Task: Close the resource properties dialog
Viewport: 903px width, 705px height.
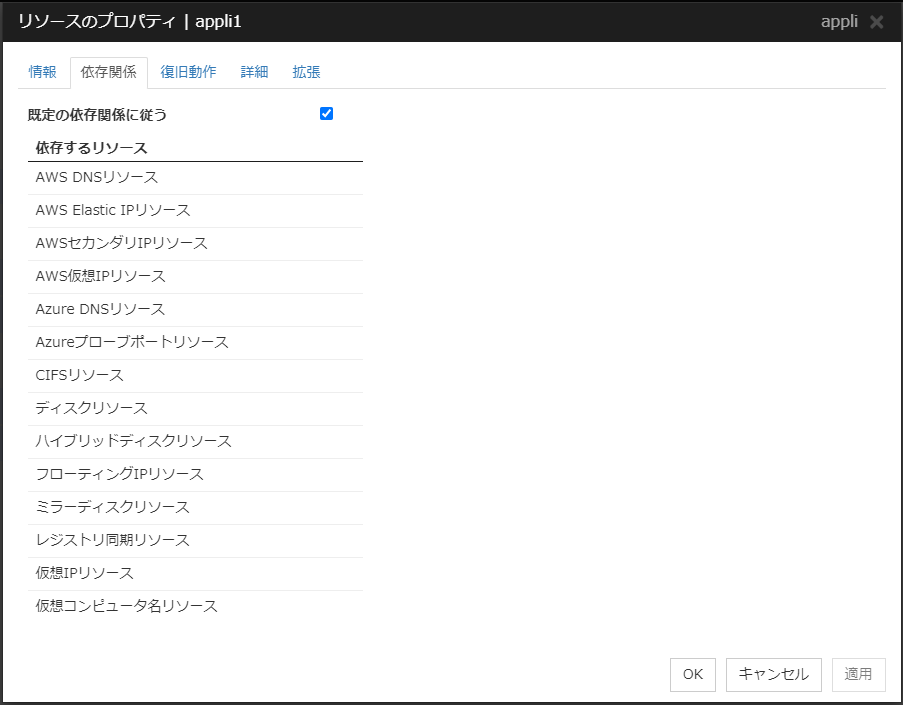Action: point(876,22)
